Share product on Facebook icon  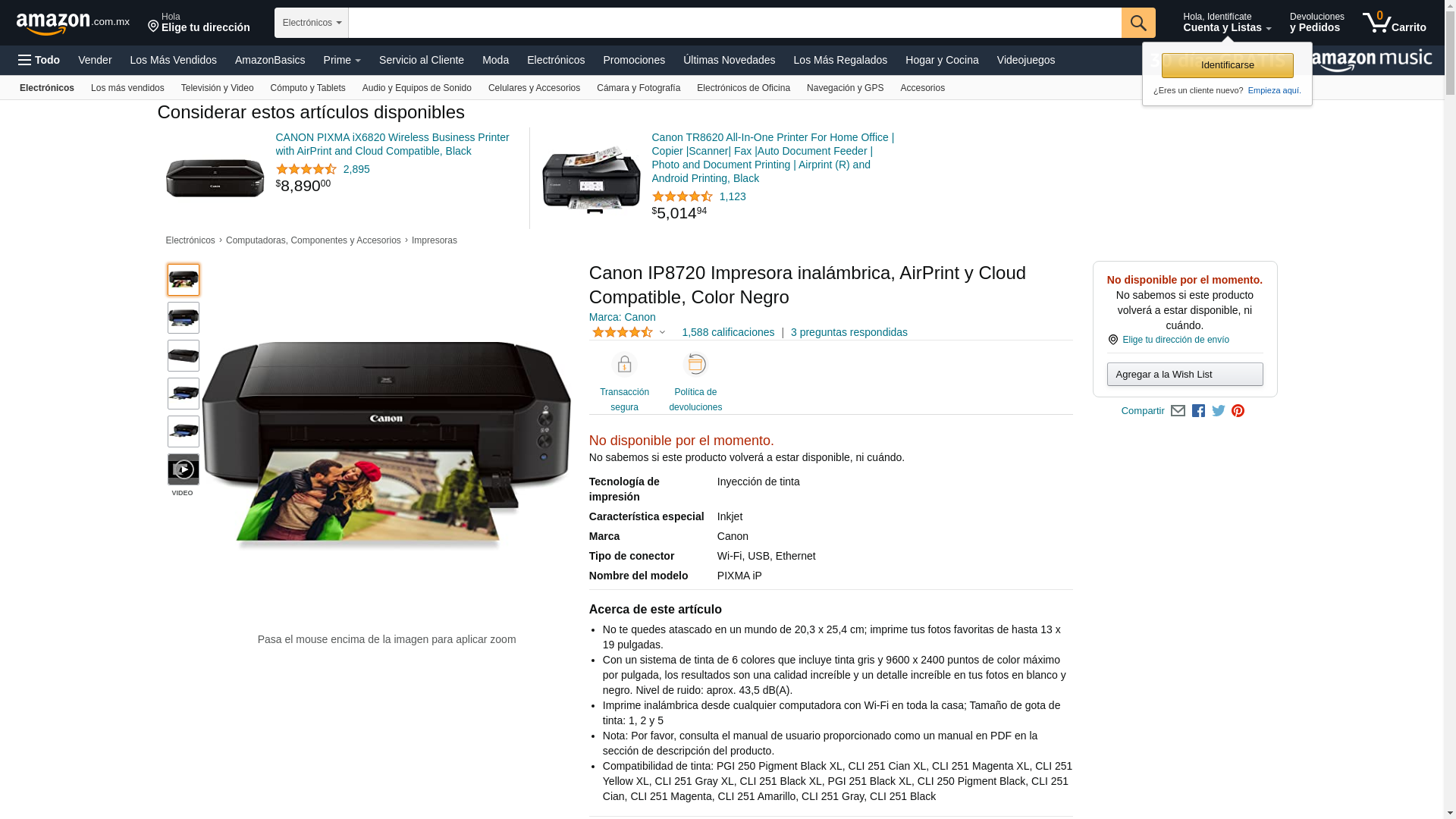1198,411
